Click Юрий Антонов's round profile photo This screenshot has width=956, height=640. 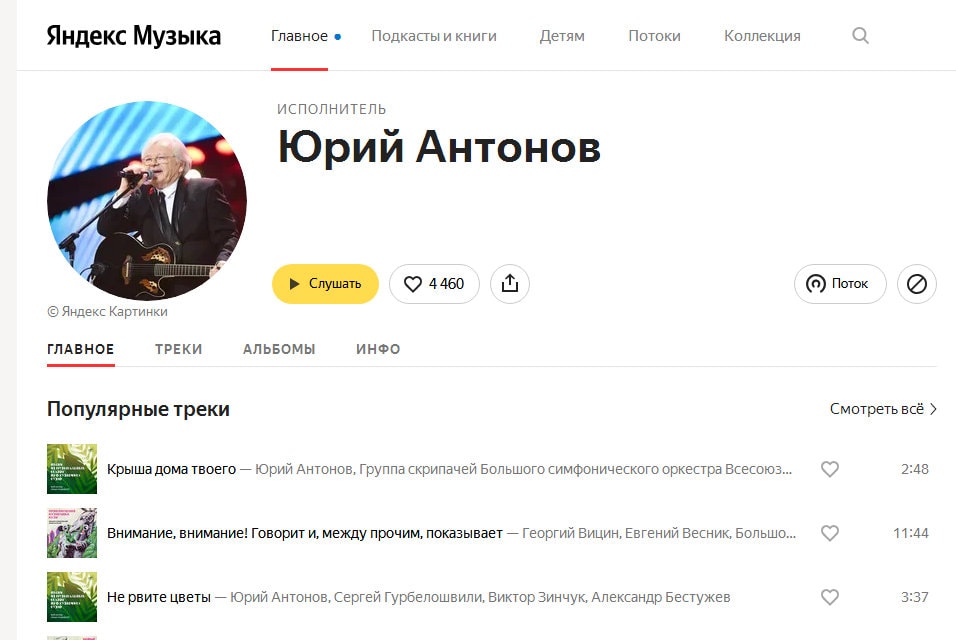[x=147, y=201]
